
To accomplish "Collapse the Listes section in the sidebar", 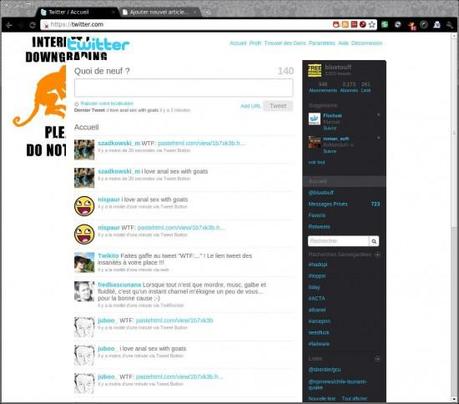I will click(x=378, y=359).
